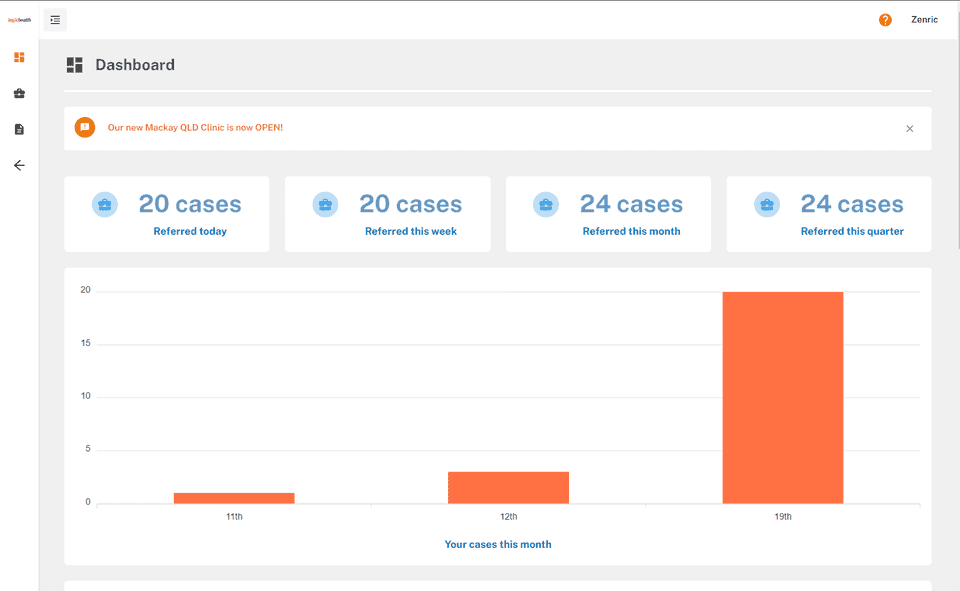Select the Dashboard grid icon in sidebar
The width and height of the screenshot is (960, 591).
click(x=18, y=57)
